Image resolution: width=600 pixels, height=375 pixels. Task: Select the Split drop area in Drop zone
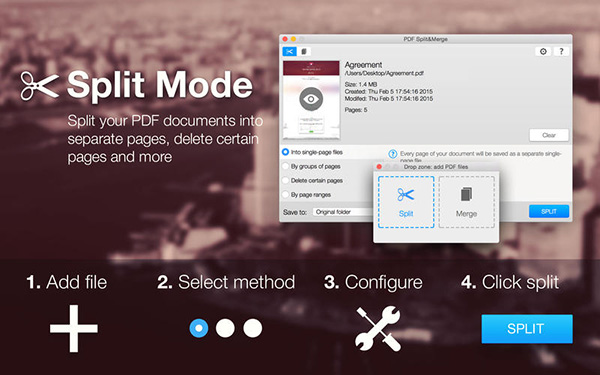click(x=406, y=202)
